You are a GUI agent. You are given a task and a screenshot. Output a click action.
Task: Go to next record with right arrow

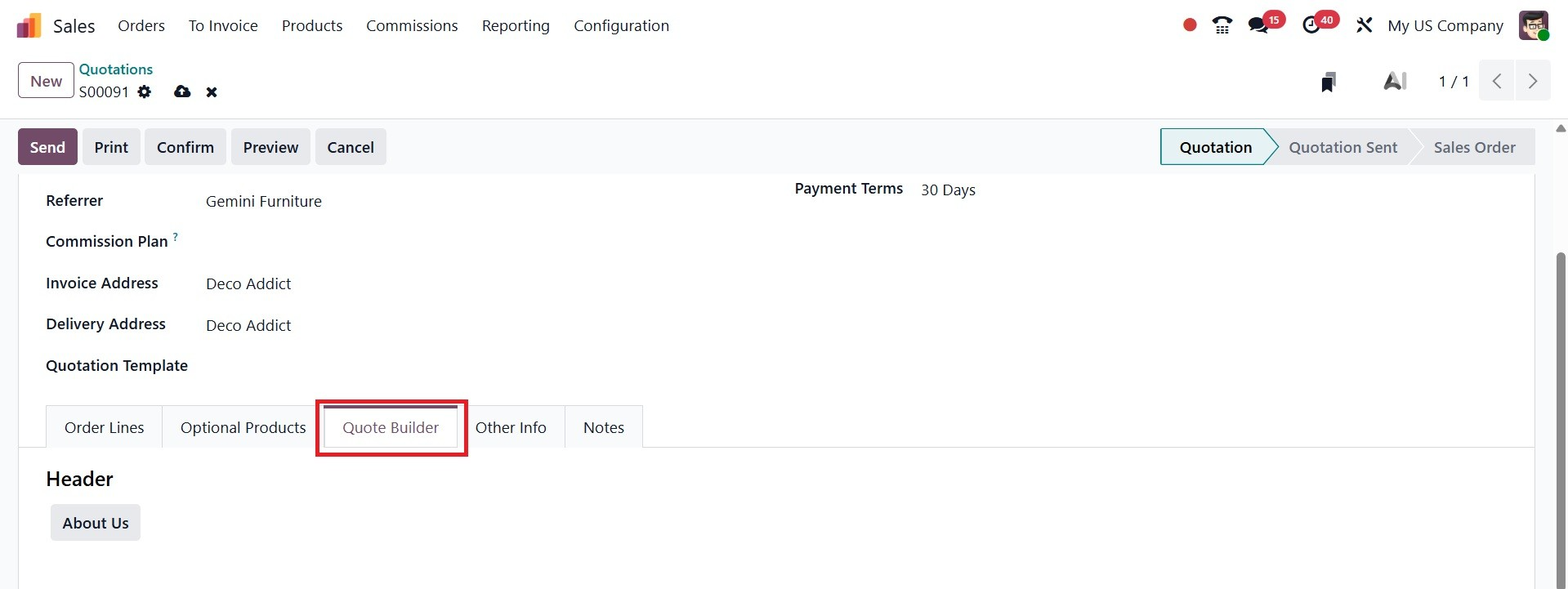pos(1532,81)
